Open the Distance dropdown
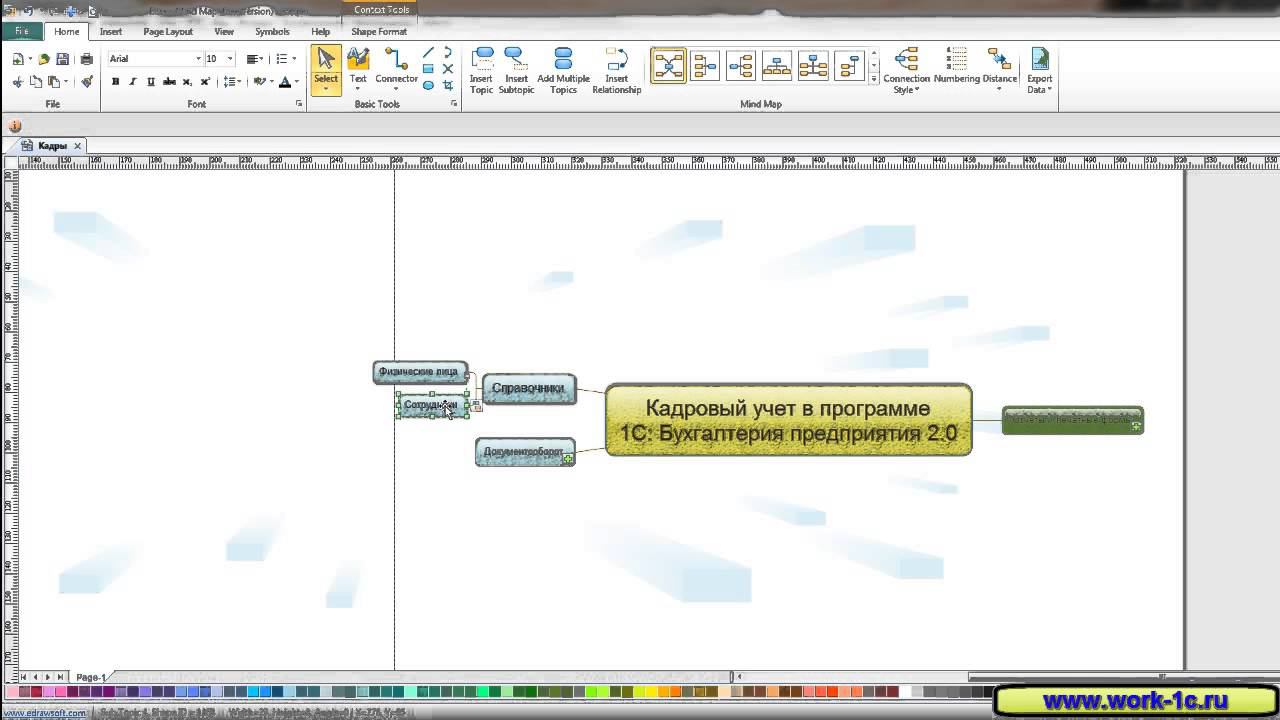Image resolution: width=1280 pixels, height=720 pixels. (x=999, y=71)
